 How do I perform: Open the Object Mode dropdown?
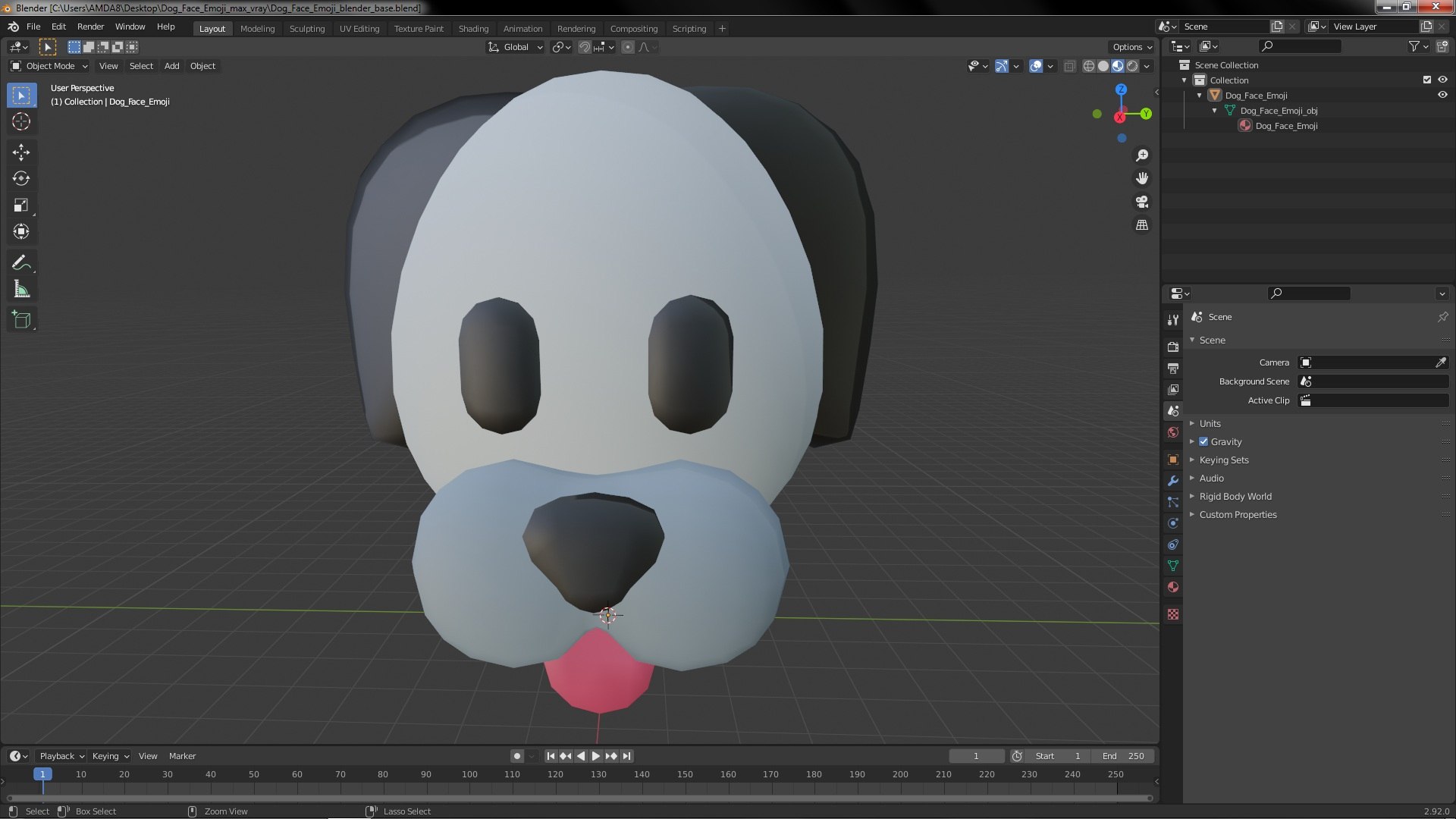coord(49,66)
